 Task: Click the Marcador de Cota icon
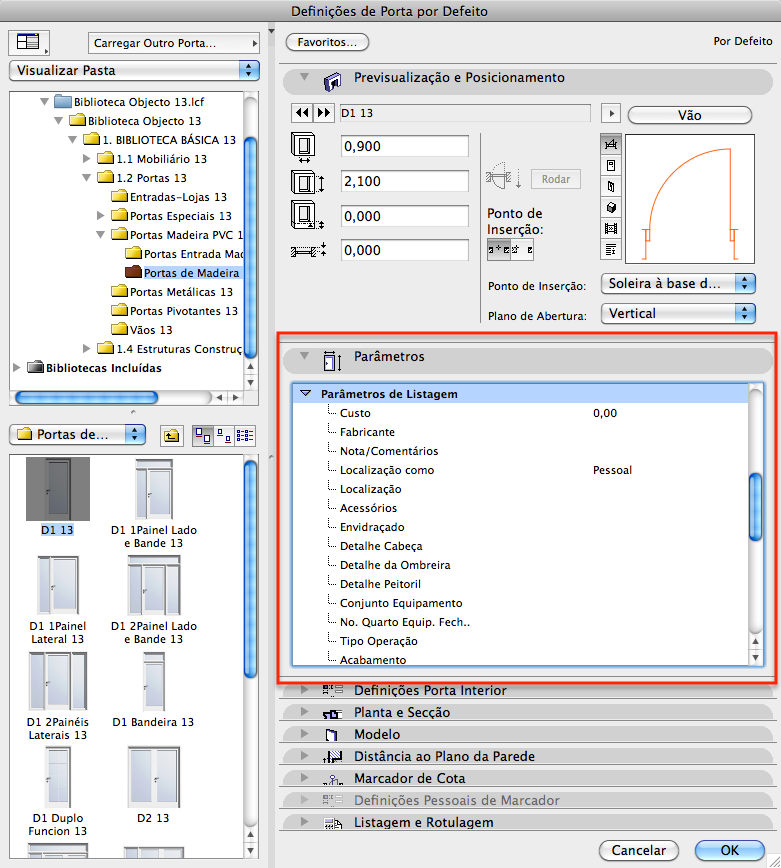point(333,780)
